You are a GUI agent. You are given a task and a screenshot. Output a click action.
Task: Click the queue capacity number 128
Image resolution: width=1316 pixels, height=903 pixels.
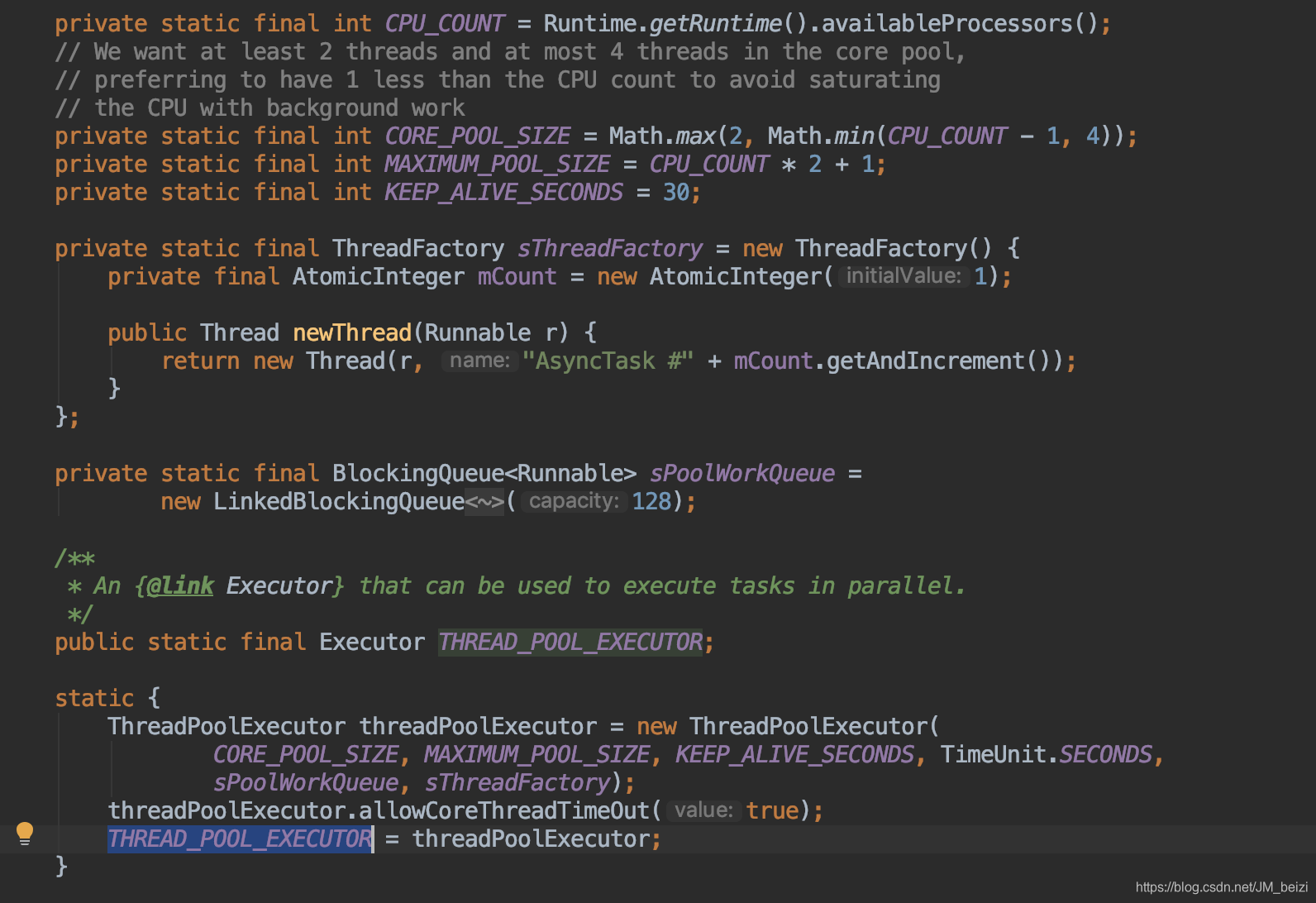coord(651,502)
